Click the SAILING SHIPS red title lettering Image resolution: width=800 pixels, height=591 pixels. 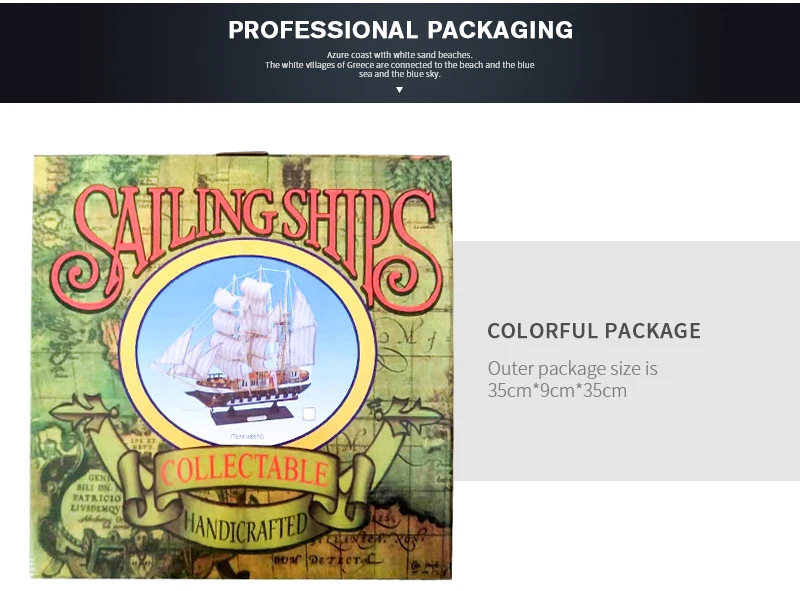[247, 247]
